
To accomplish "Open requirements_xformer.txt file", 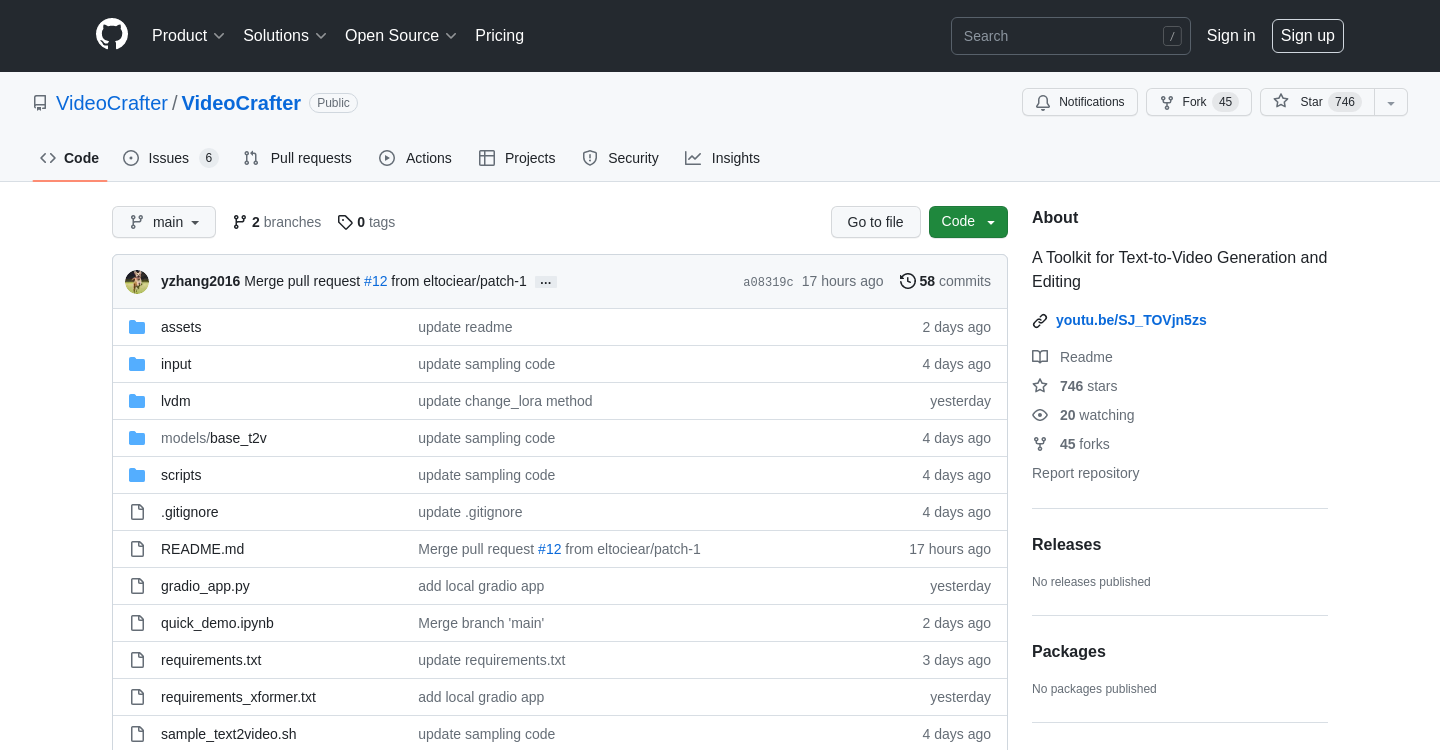I will [238, 697].
